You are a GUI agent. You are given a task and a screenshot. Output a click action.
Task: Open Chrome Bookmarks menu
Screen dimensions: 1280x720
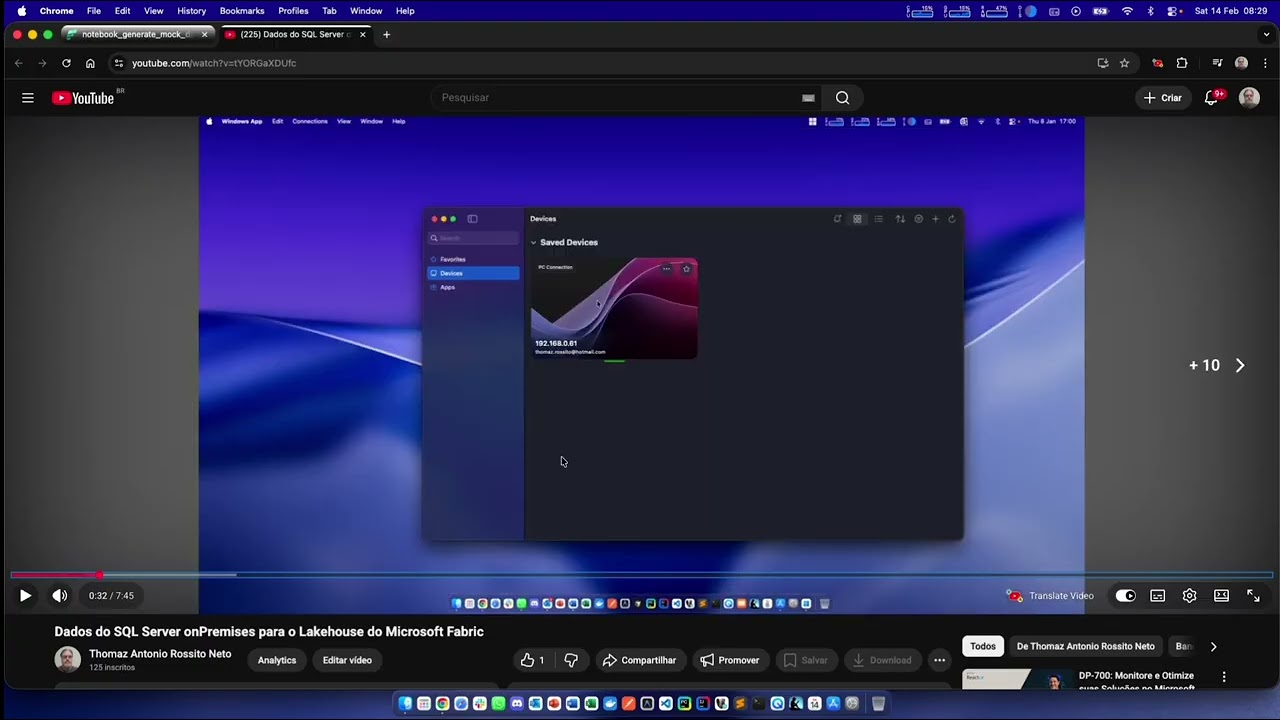[x=242, y=11]
